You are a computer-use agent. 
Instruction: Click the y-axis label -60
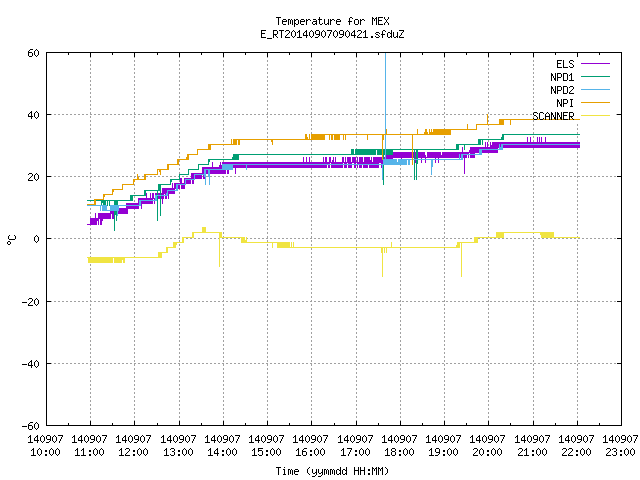[31, 426]
